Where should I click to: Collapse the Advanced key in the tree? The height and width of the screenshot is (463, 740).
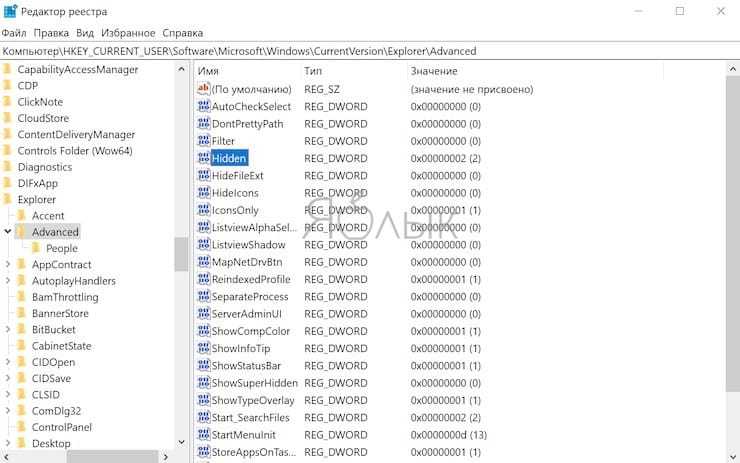coord(8,231)
